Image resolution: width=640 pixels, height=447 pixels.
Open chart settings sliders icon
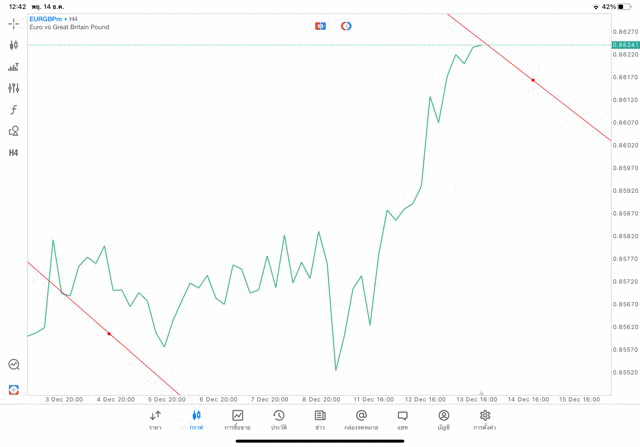(14, 88)
